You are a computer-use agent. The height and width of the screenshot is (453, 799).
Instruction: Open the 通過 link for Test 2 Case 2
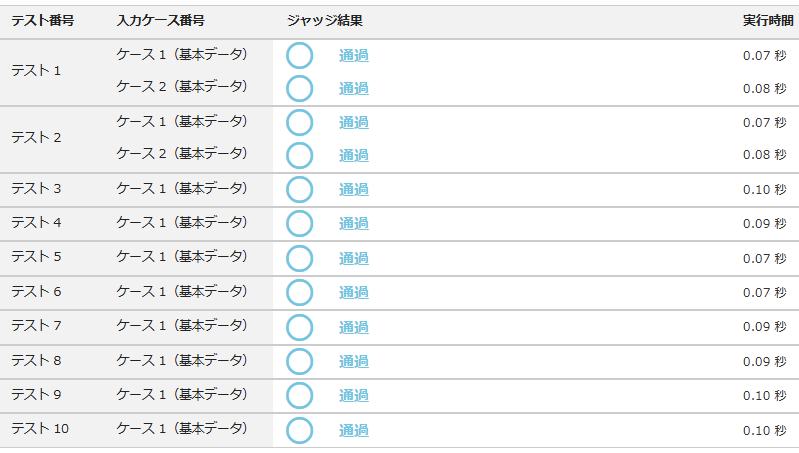coord(354,156)
